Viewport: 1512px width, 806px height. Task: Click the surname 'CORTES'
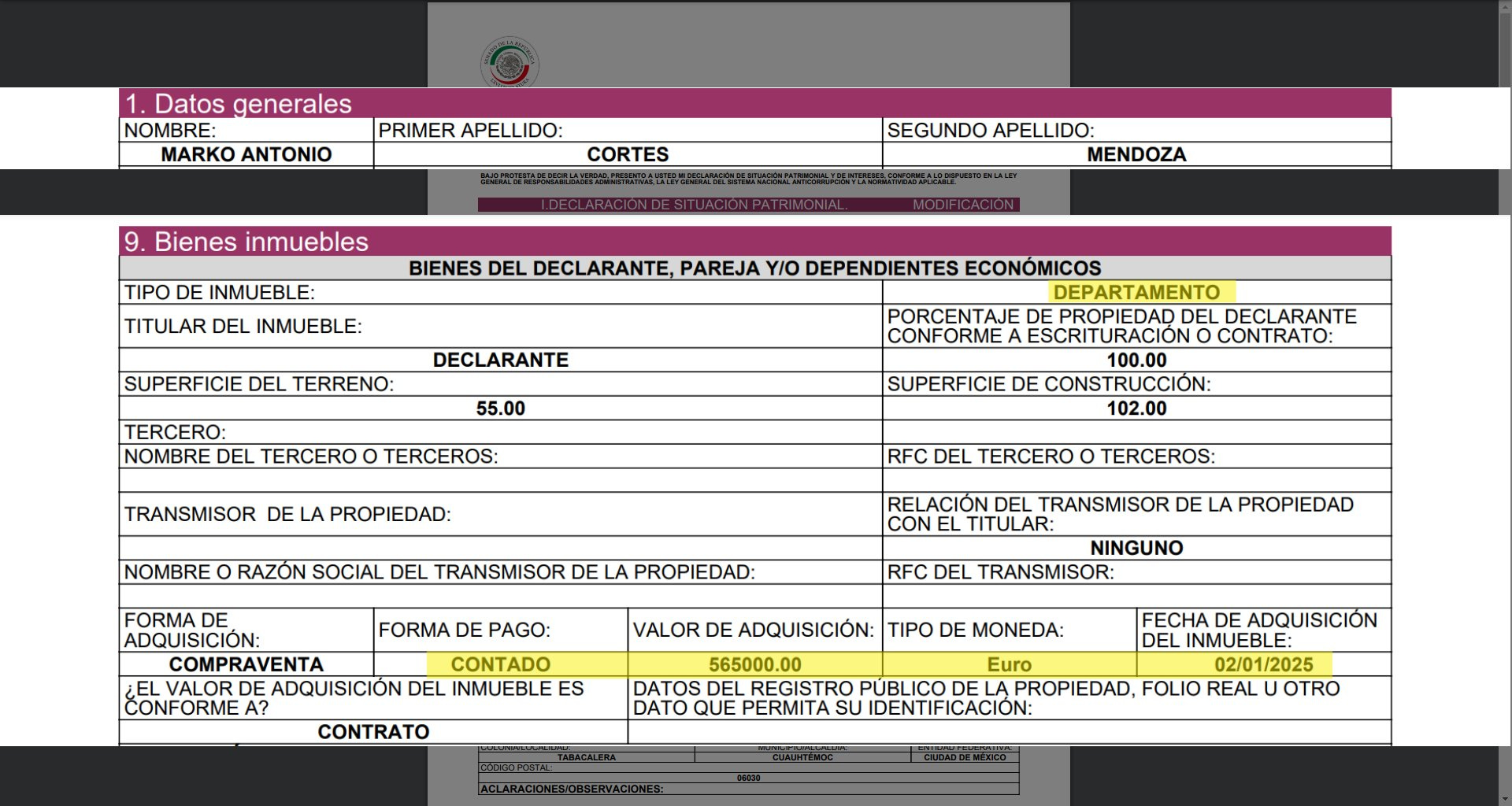(628, 154)
